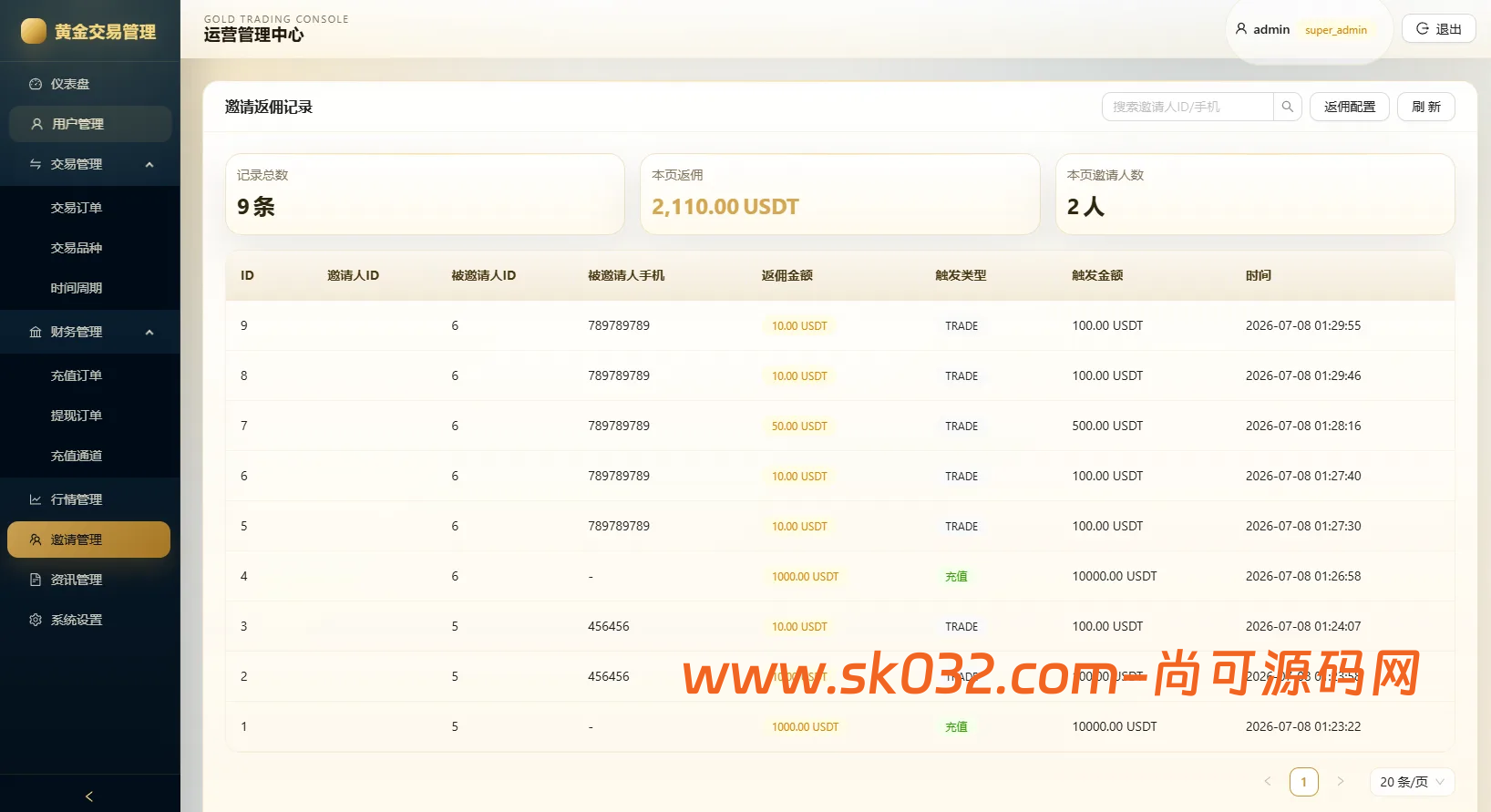
Task: Click phone 456456 in row 3
Action: click(609, 626)
